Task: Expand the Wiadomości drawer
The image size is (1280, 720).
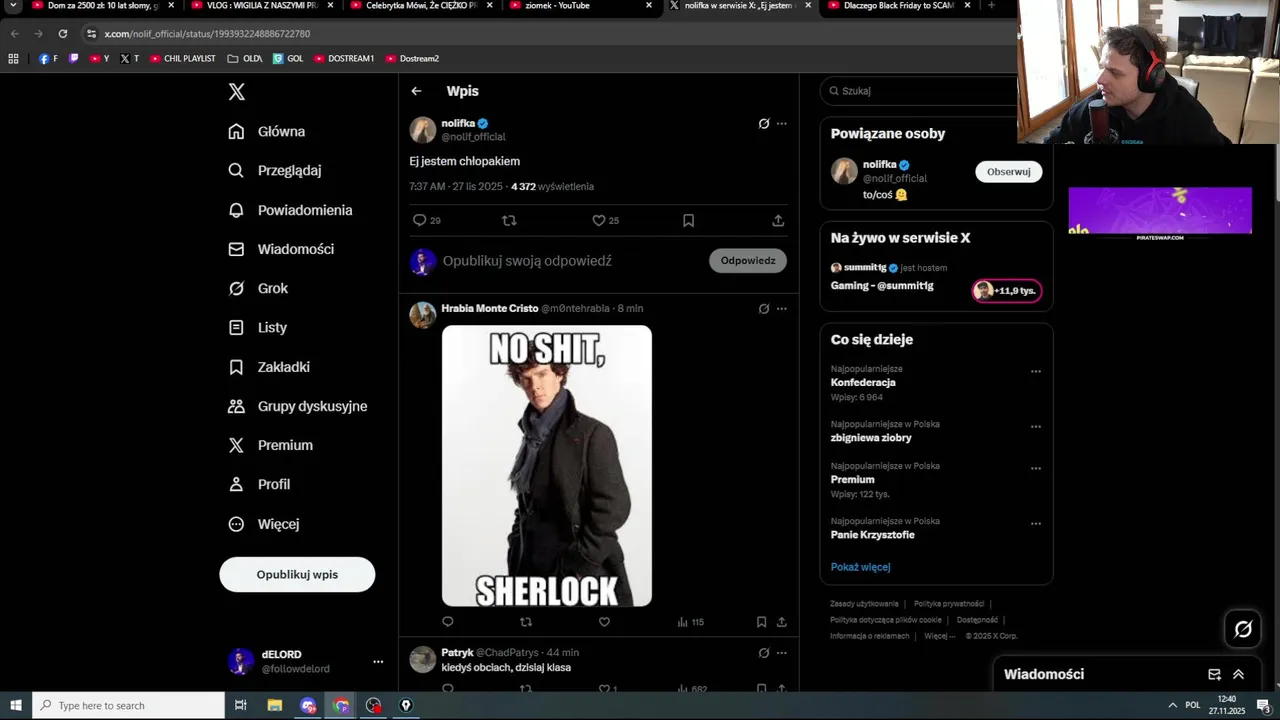Action: coord(1238,675)
